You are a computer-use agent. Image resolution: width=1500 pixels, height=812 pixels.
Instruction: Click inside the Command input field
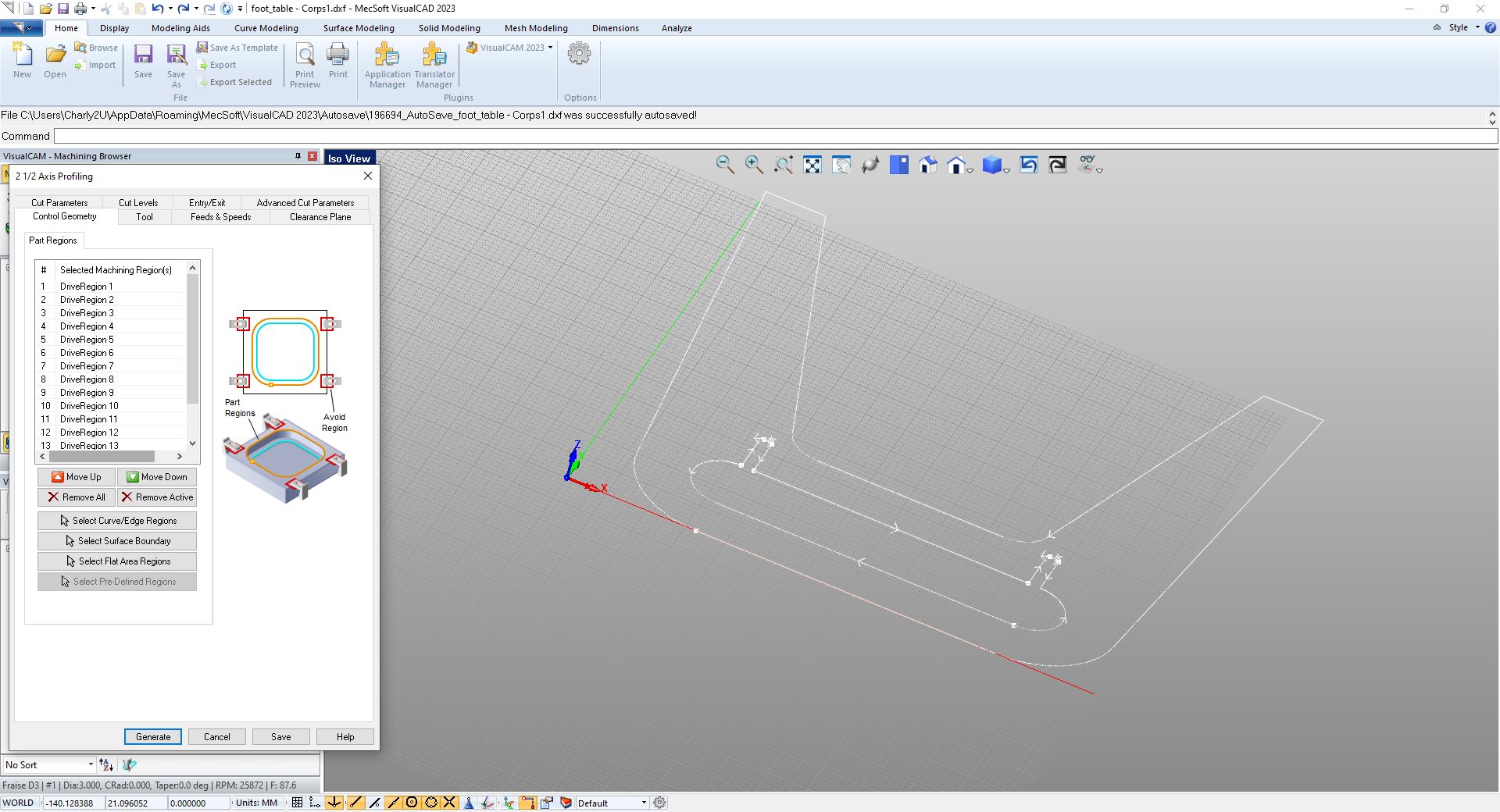click(x=775, y=136)
